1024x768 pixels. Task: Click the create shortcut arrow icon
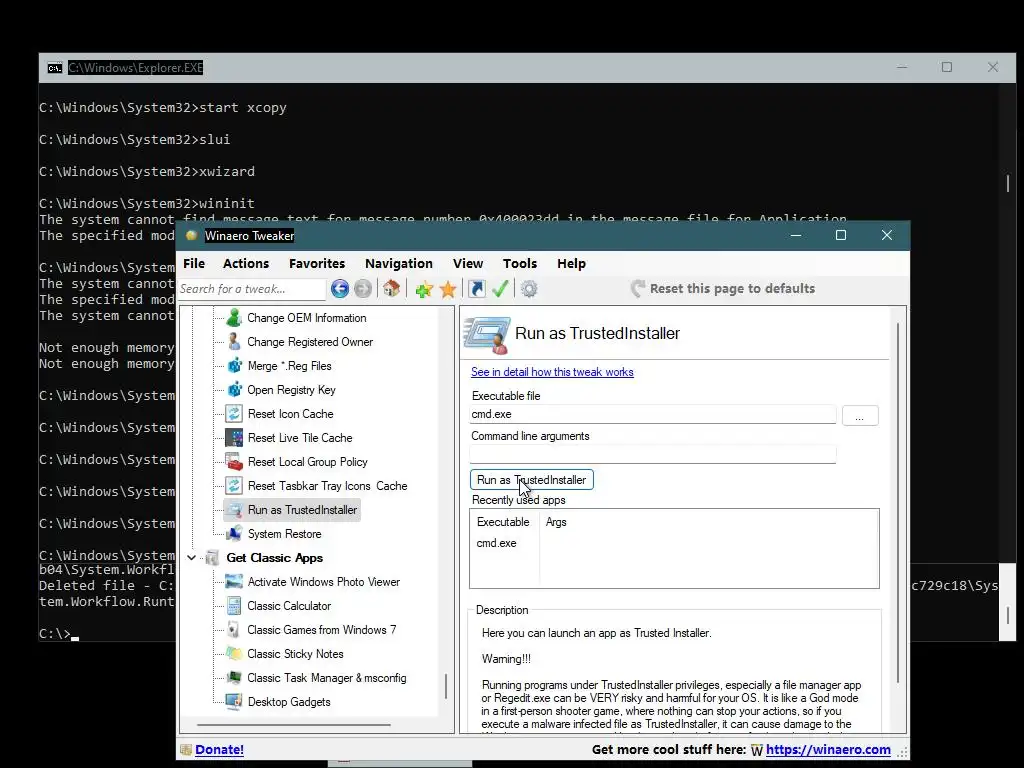(477, 289)
